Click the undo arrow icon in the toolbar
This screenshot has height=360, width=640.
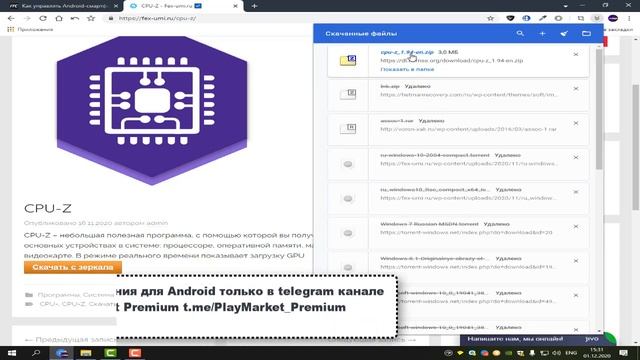[75, 18]
